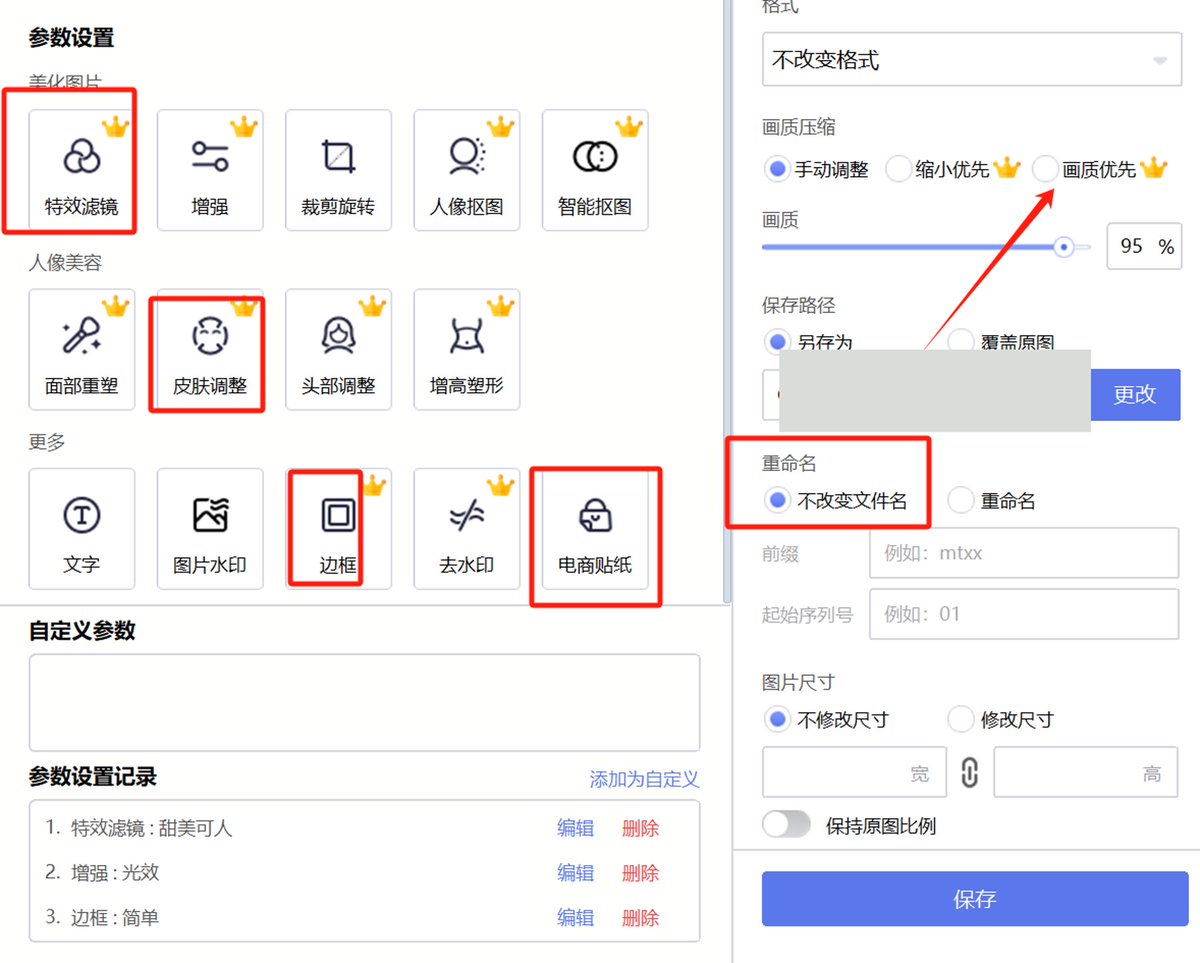Viewport: 1200px width, 963px height.
Task: Choose the 人像抠图 portrait cutout tool
Action: [466, 170]
